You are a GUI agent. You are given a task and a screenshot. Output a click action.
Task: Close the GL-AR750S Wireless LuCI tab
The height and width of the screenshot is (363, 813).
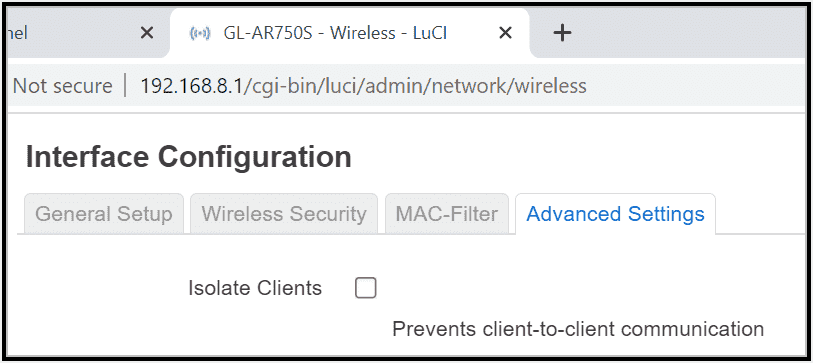(505, 33)
